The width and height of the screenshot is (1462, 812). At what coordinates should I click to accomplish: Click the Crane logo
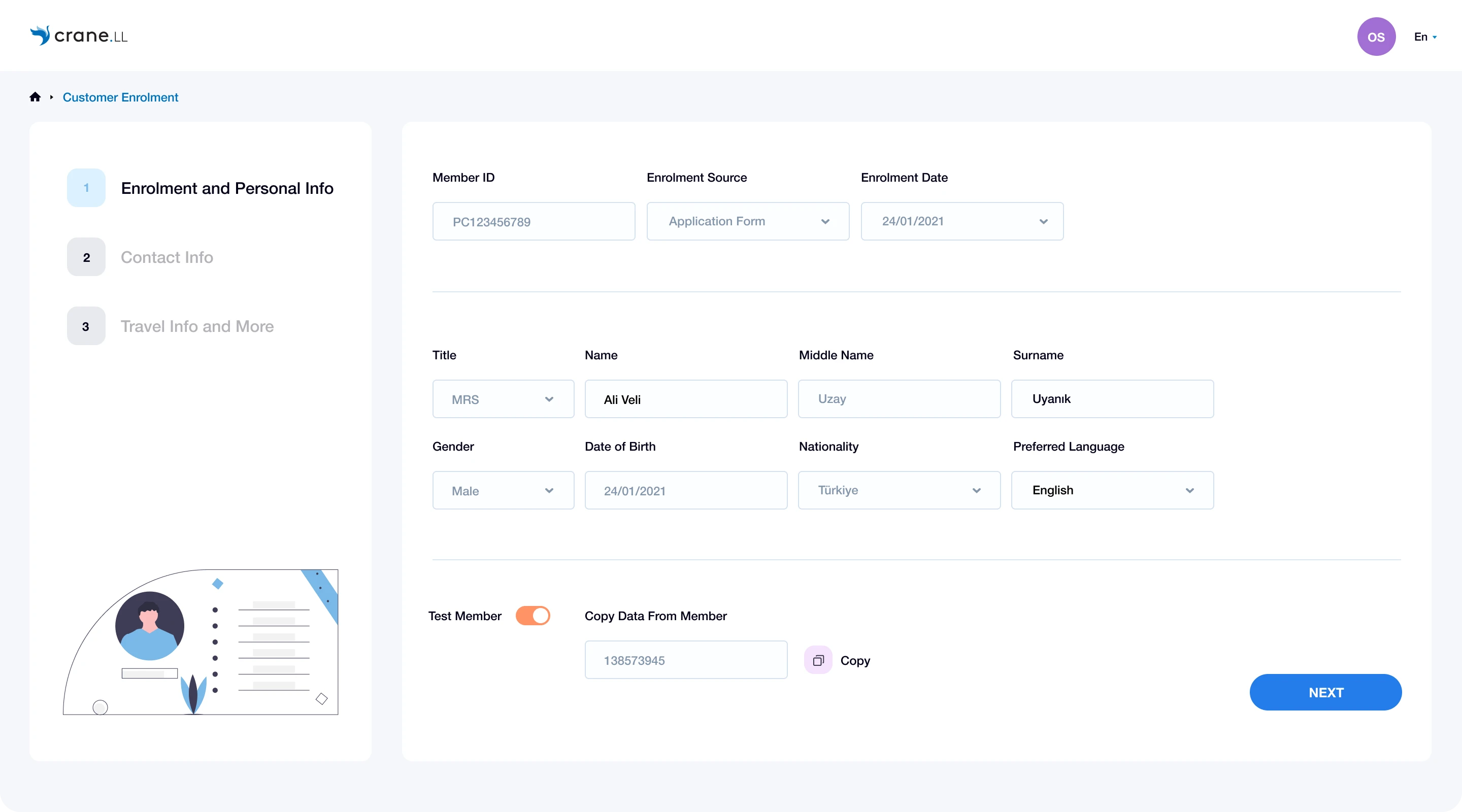coord(79,36)
